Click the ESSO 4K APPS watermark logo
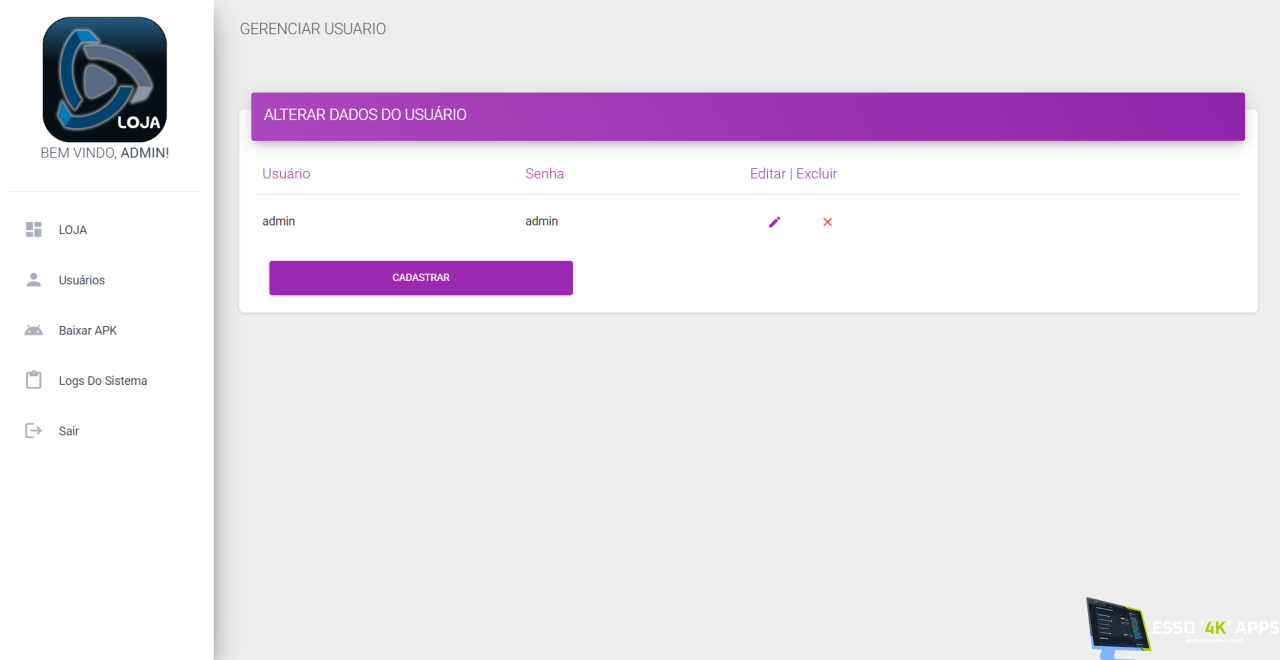This screenshot has width=1280, height=660. tap(1182, 628)
